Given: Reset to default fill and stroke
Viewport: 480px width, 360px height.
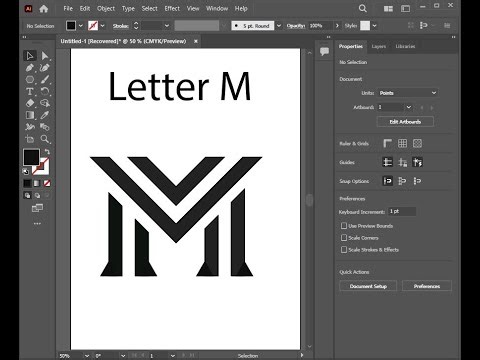Looking at the screenshot, I should (x=26, y=172).
